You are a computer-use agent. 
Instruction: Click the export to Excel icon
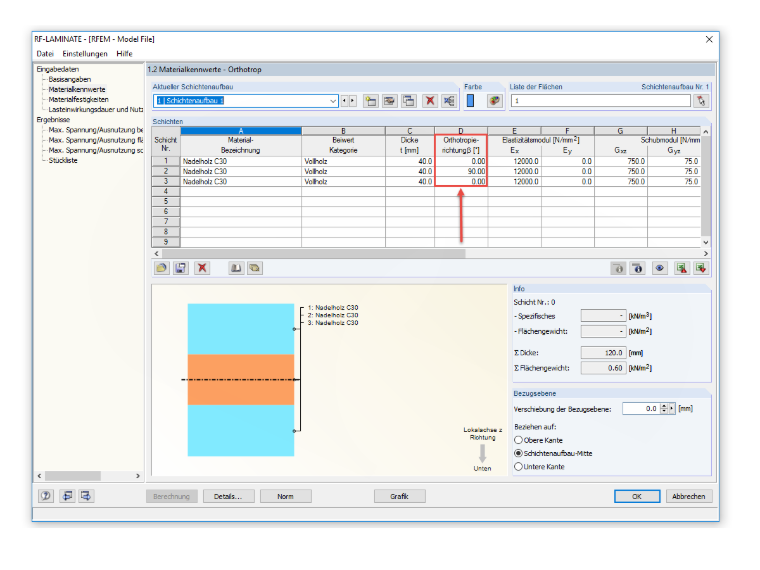click(x=681, y=269)
